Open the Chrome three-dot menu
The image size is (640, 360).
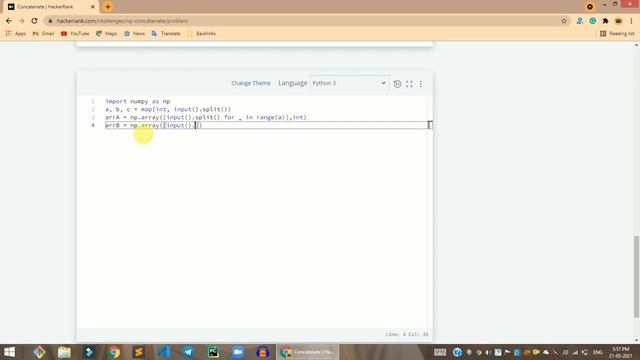pyautogui.click(x=631, y=21)
